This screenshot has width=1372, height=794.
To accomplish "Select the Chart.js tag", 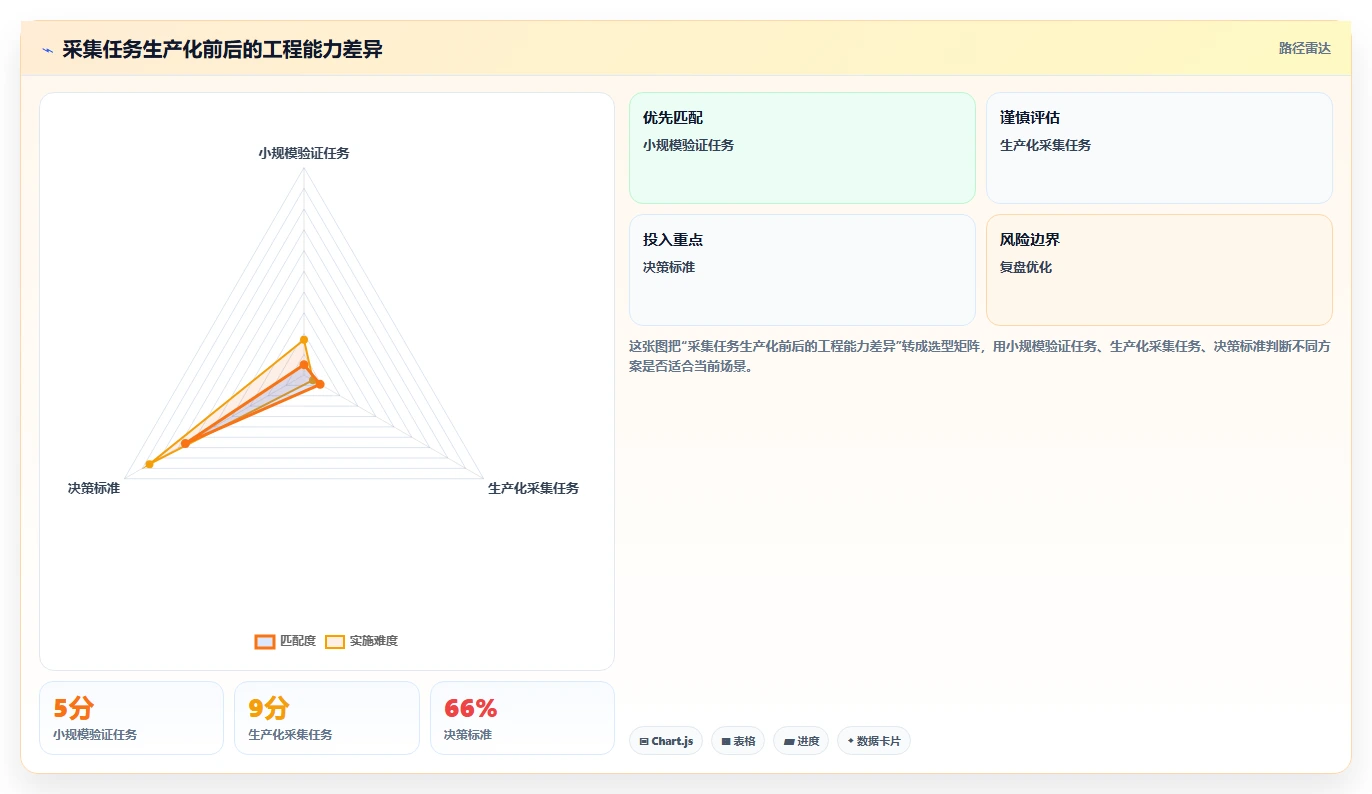I will point(665,741).
